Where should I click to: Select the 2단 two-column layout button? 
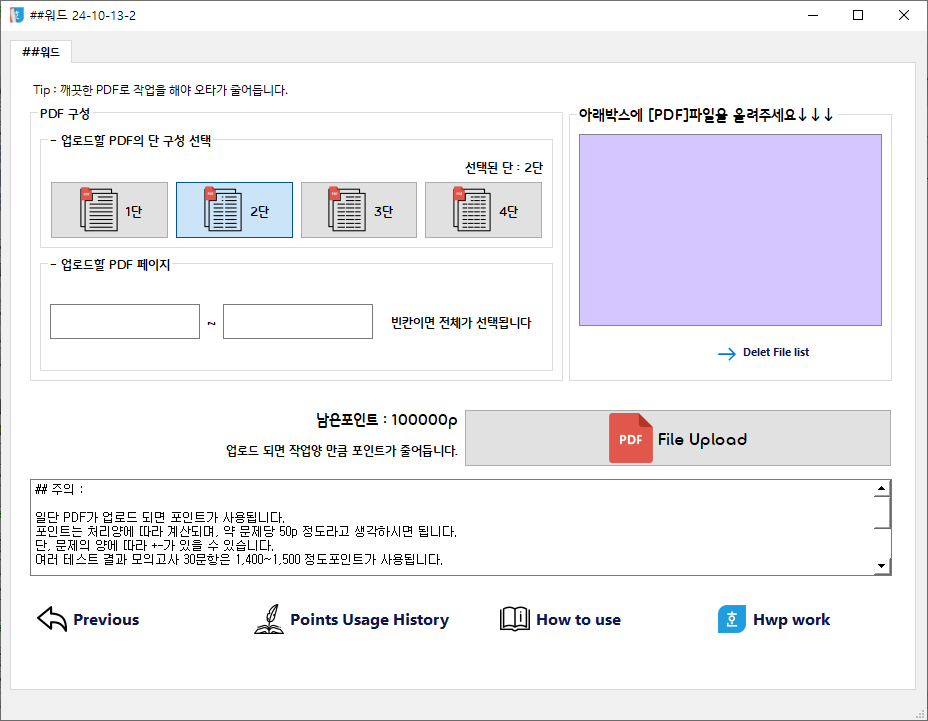(x=234, y=210)
